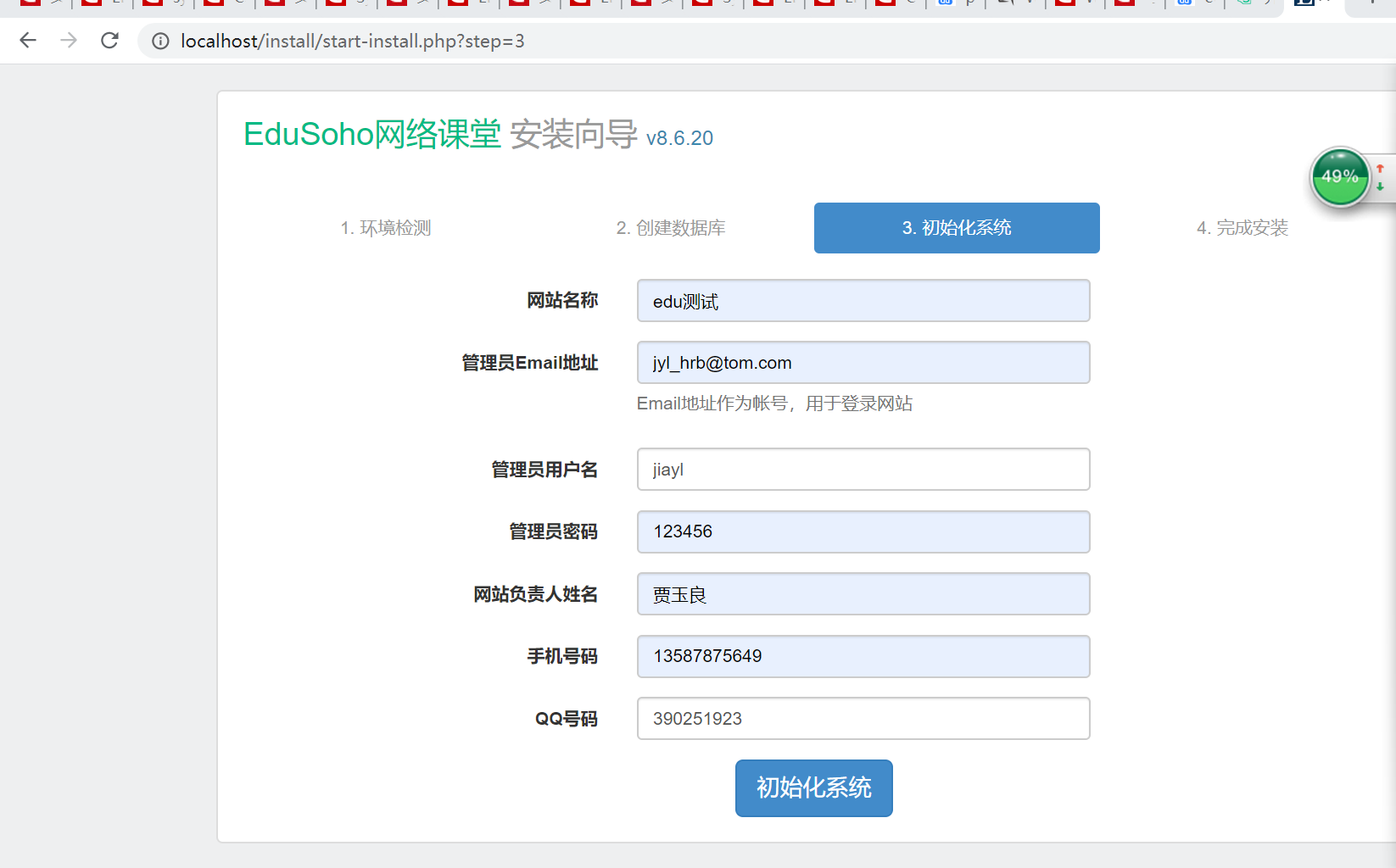View site information icon beside the URL
Image resolution: width=1396 pixels, height=868 pixels.
pos(160,41)
